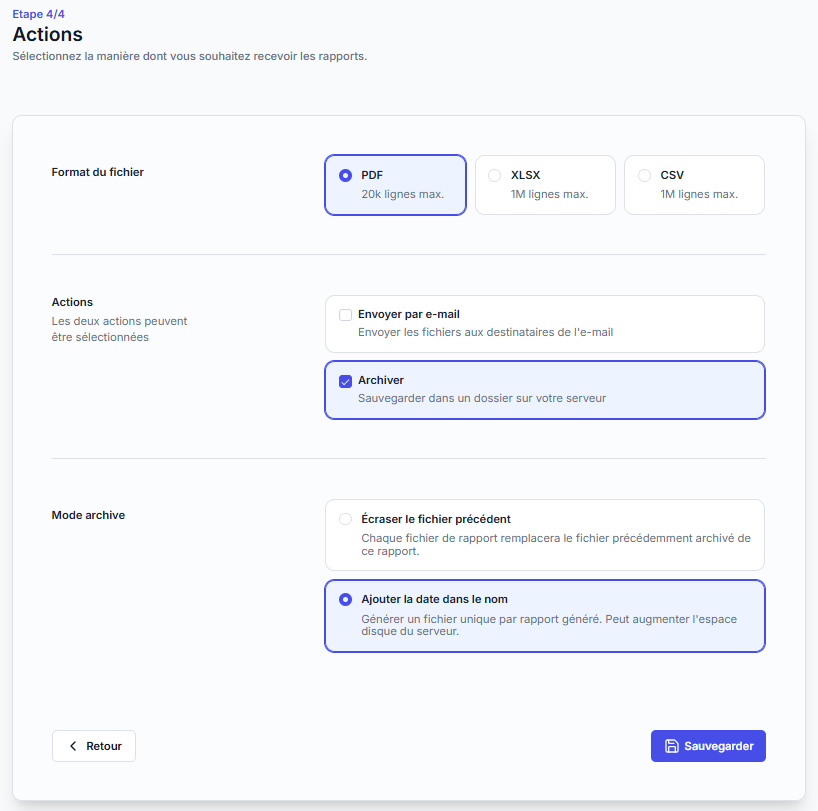Screen dimensions: 818x811
Task: Go back with the Retour button label
Action: coord(104,746)
